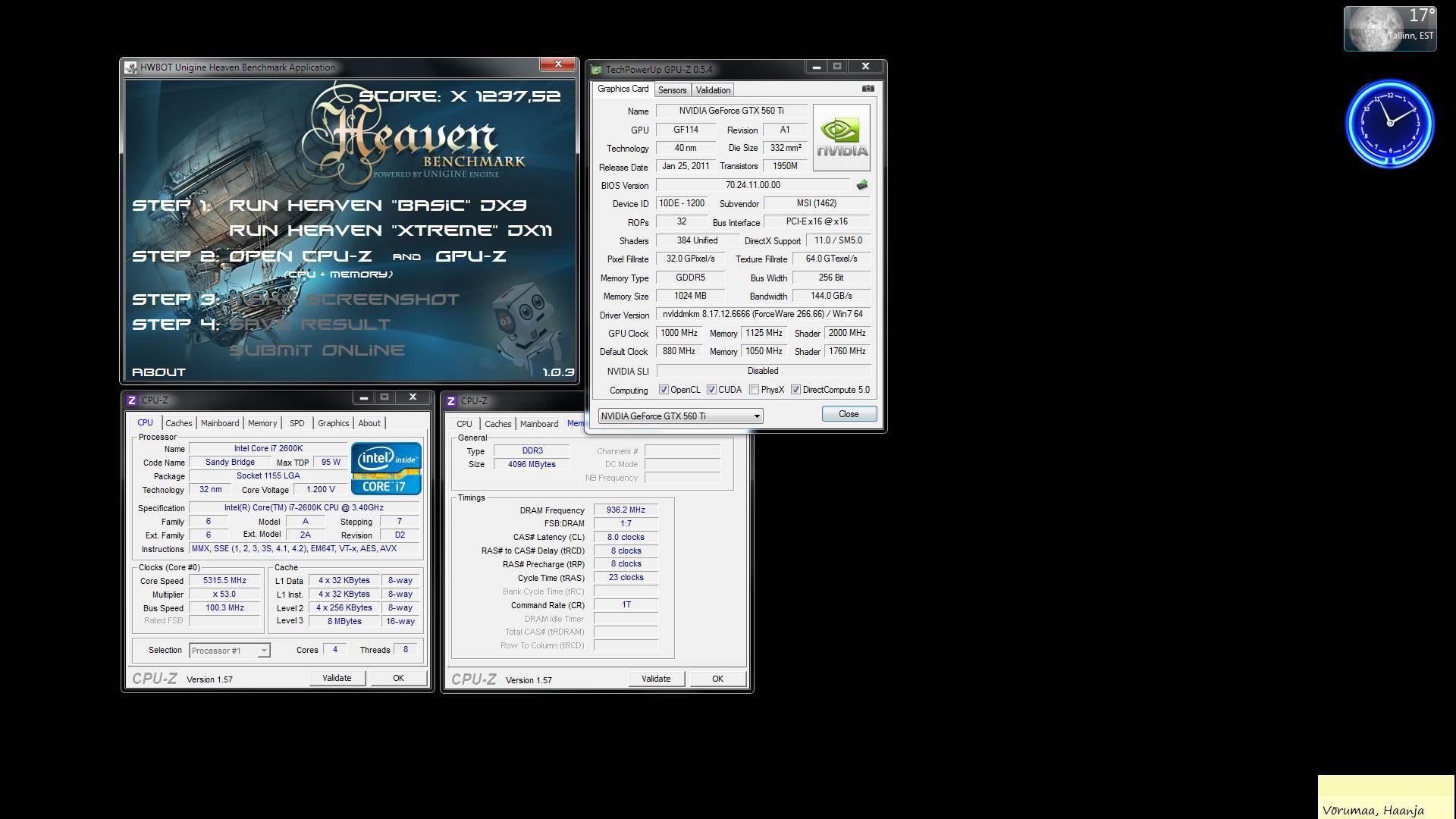Open the GPU selection dropdown in GPU-Z

click(680, 416)
